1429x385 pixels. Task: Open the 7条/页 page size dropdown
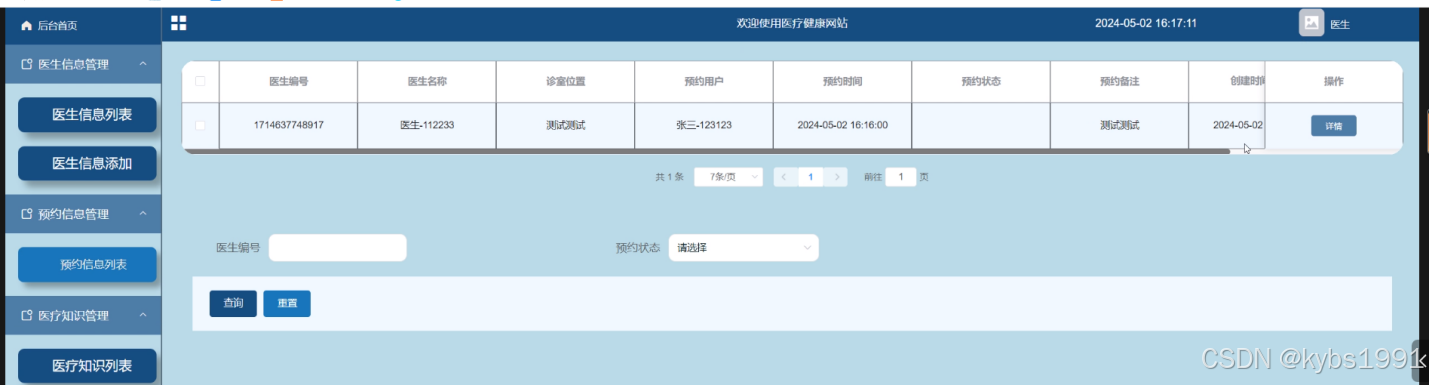click(728, 177)
